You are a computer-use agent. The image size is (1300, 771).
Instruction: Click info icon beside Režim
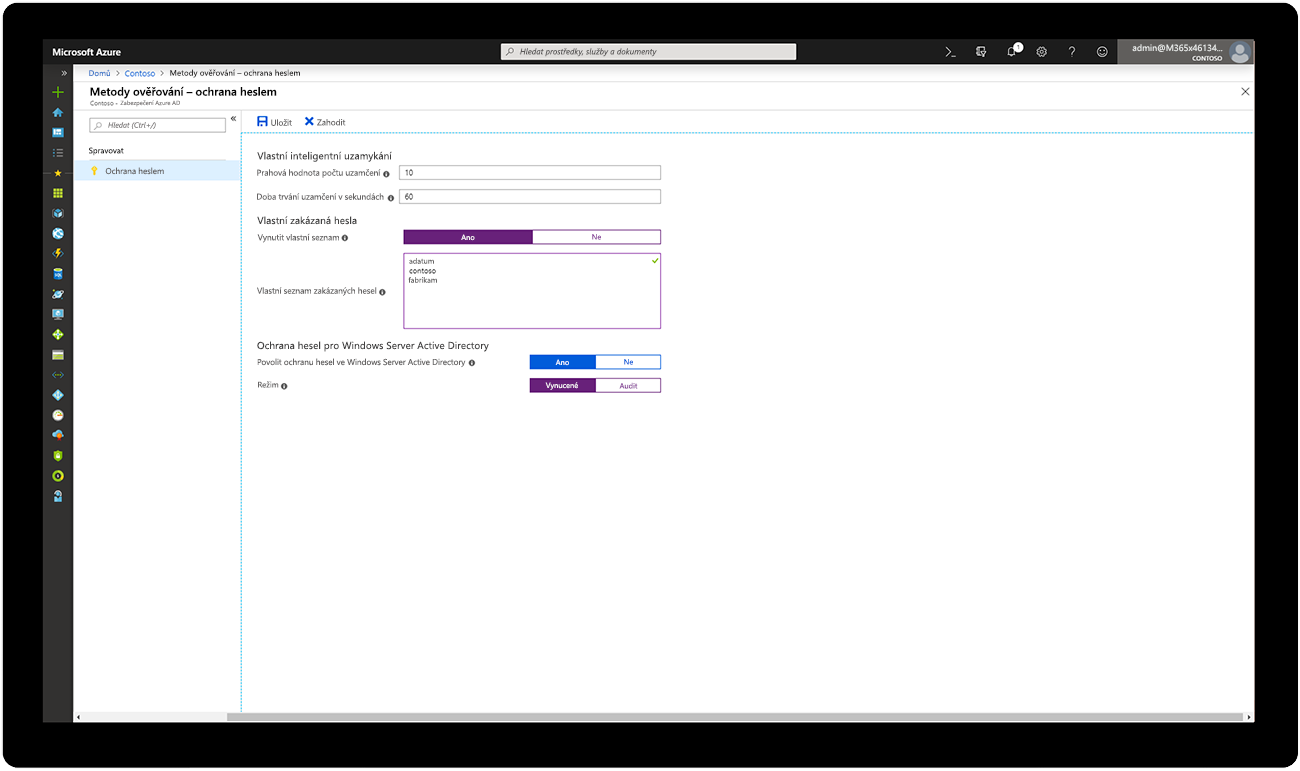click(x=284, y=386)
